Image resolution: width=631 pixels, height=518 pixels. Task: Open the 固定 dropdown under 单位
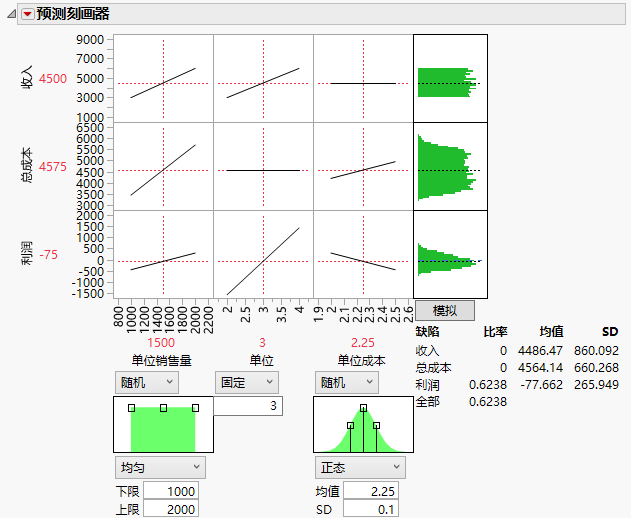pyautogui.click(x=247, y=382)
